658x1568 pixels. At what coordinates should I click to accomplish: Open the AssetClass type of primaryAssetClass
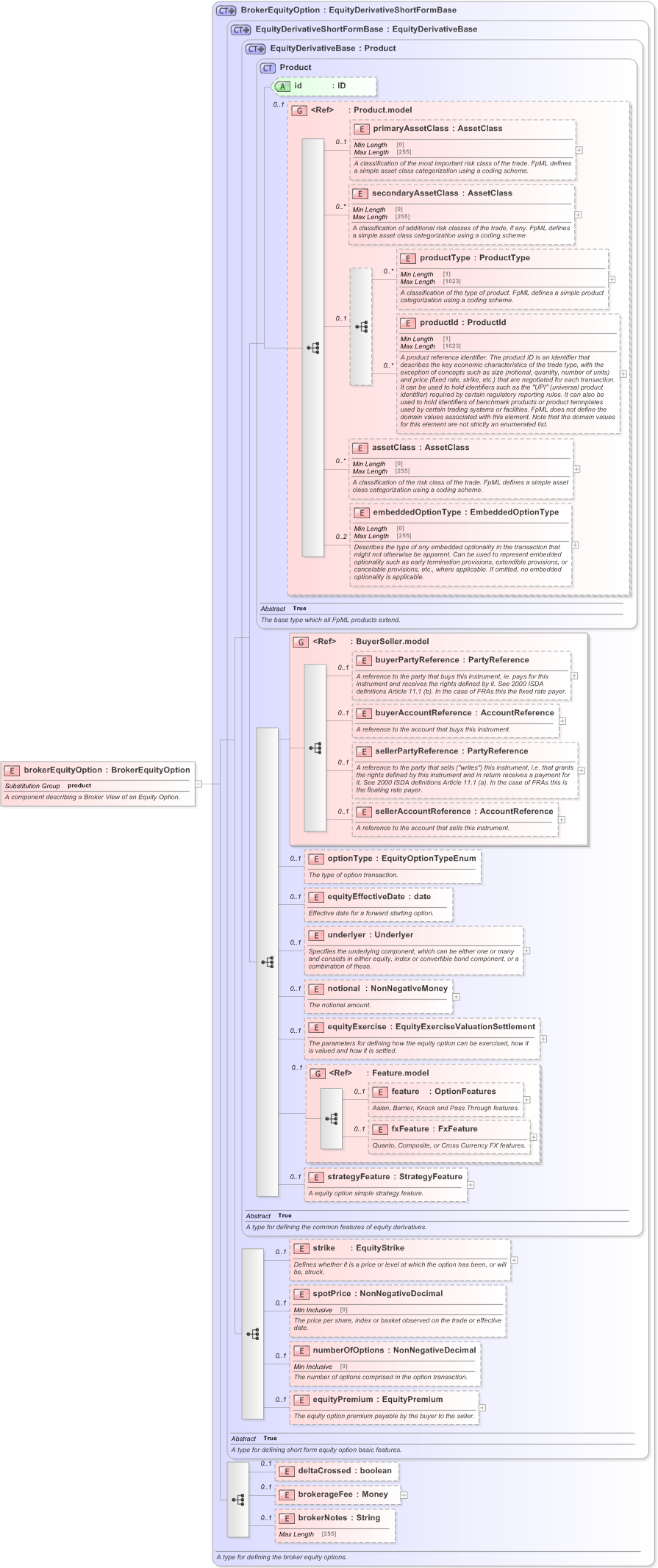(x=480, y=129)
